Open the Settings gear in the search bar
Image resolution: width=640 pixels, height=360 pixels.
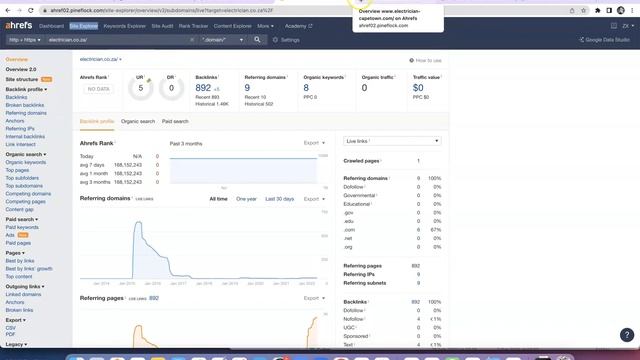click(286, 40)
